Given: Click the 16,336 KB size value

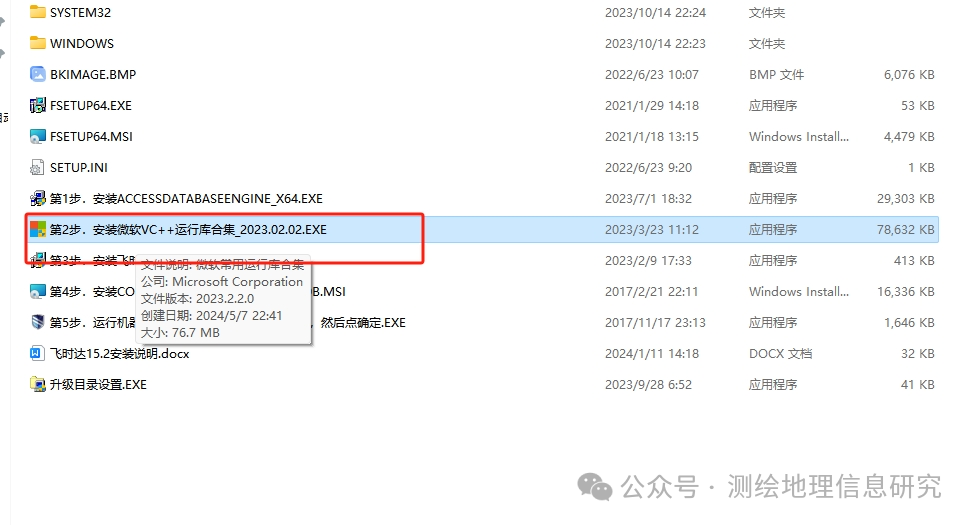Looking at the screenshot, I should [906, 291].
